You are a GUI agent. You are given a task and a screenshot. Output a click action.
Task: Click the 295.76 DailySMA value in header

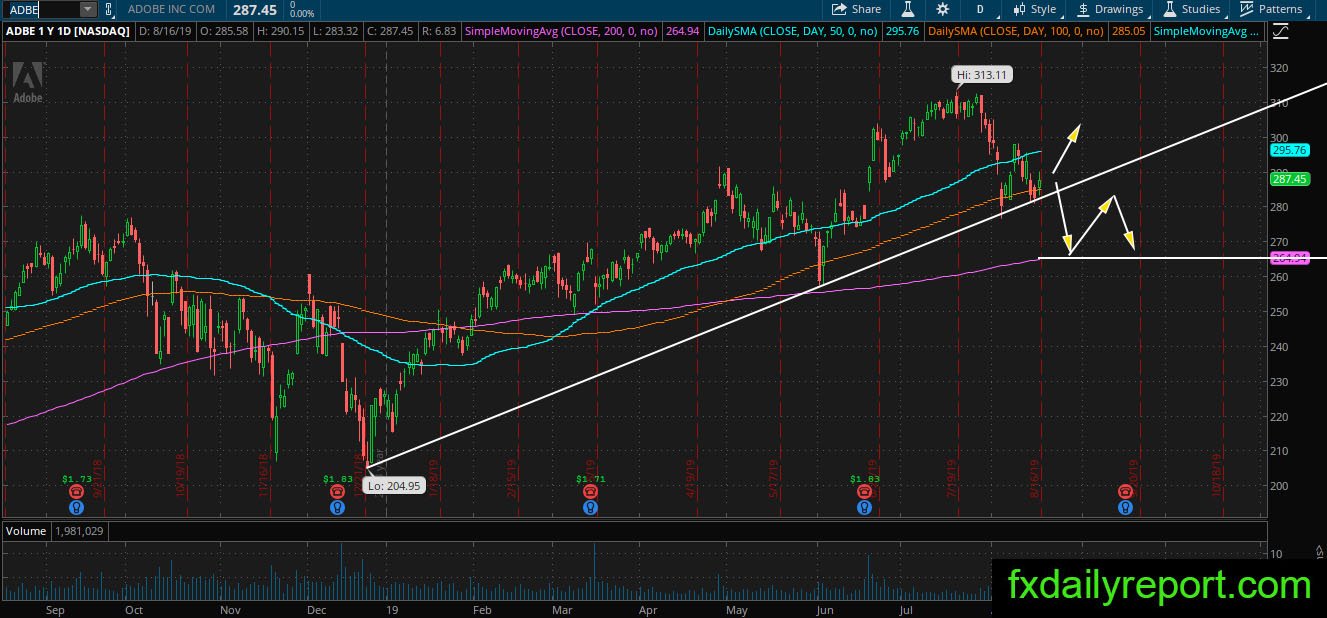pyautogui.click(x=904, y=32)
